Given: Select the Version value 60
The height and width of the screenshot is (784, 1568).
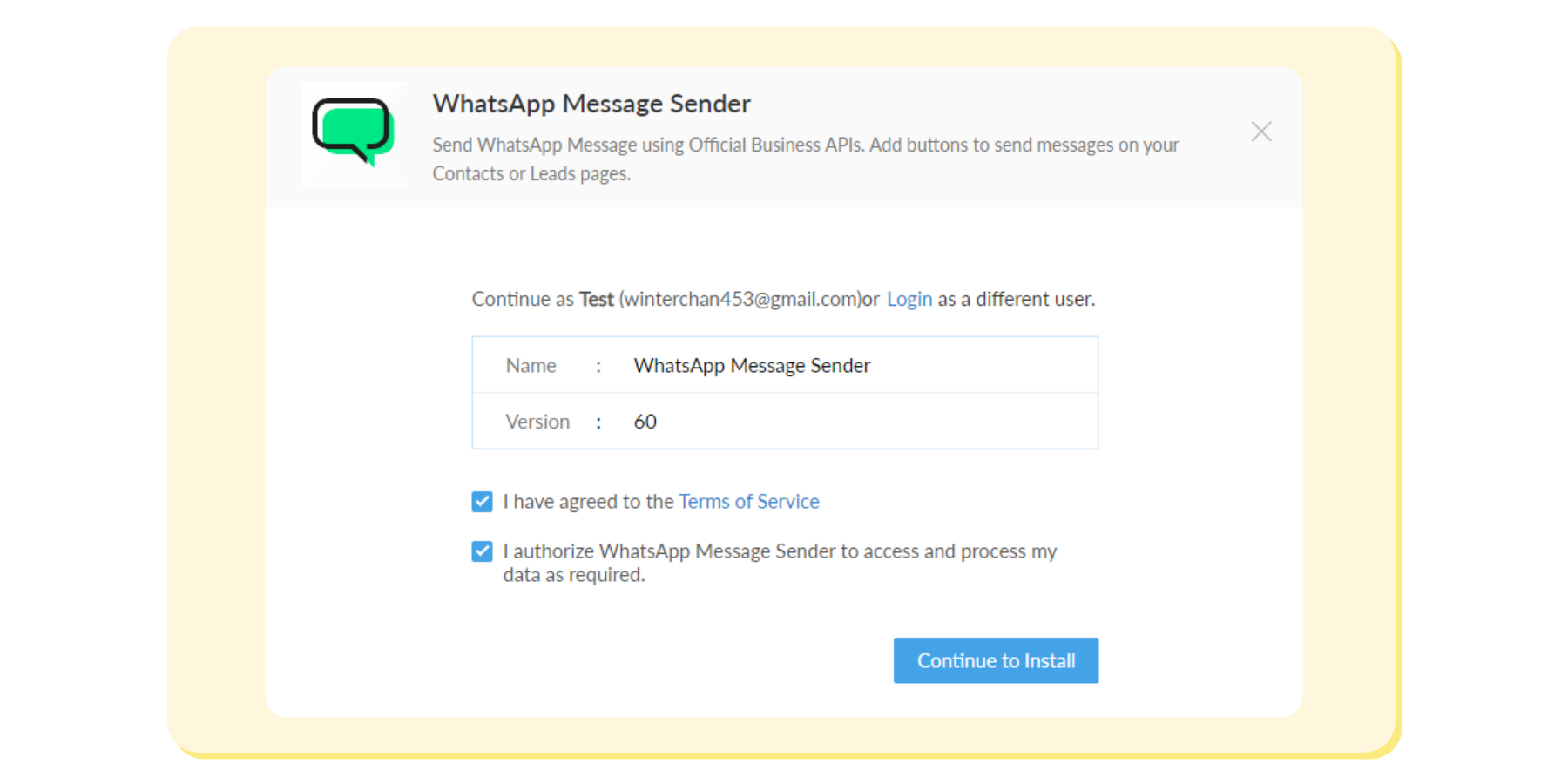Looking at the screenshot, I should [x=645, y=422].
